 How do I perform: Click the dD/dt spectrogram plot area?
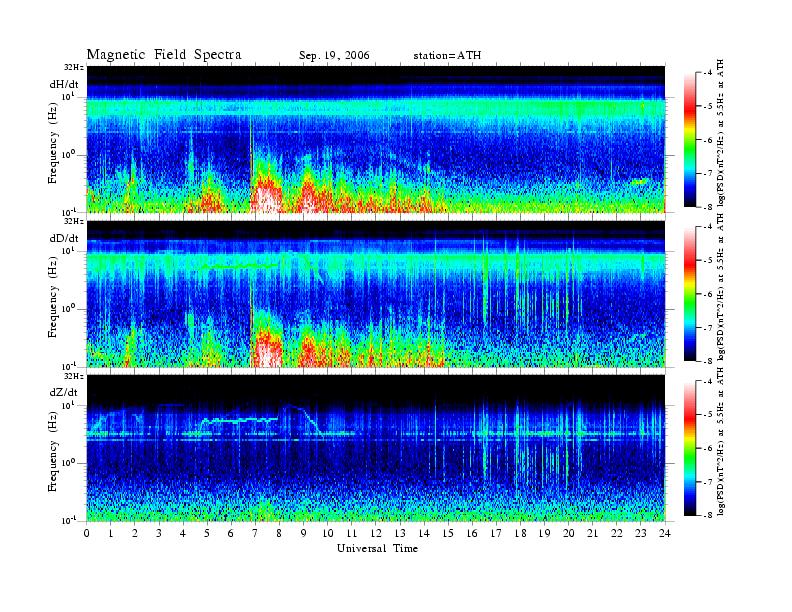tap(376, 294)
